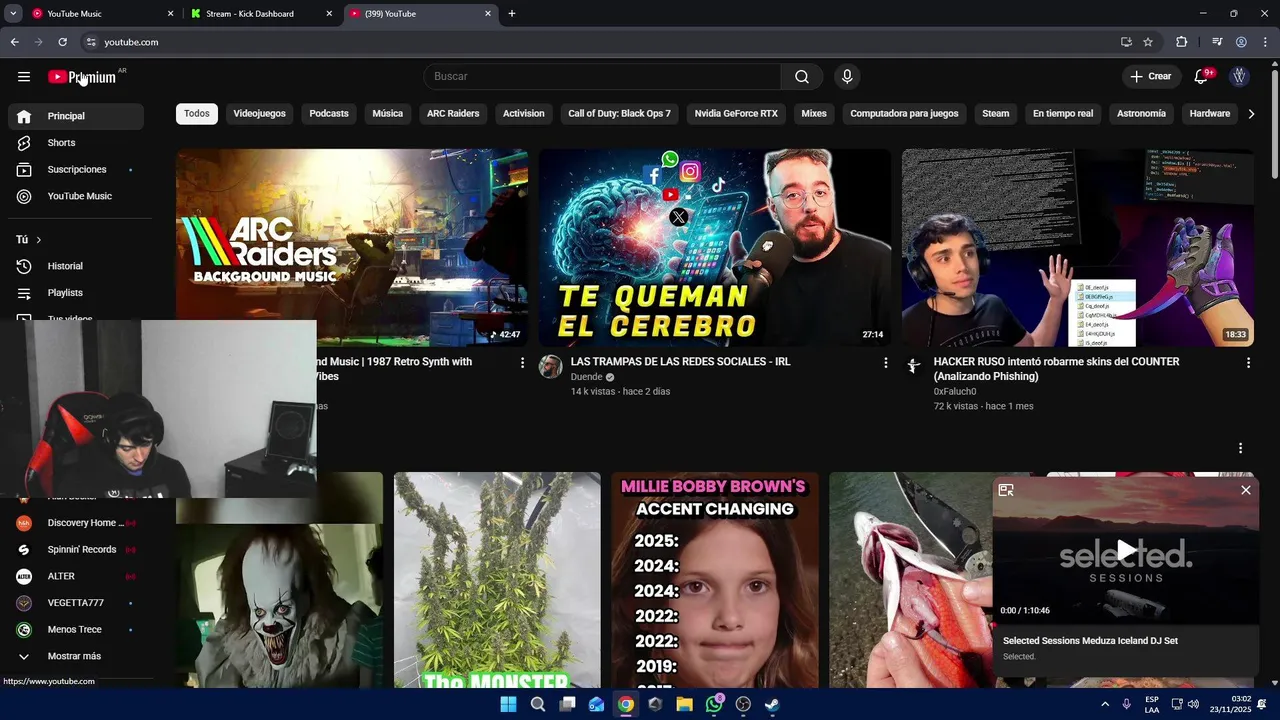Open the Shorts shelf options menu
The height and width of the screenshot is (720, 1280).
(x=1240, y=448)
